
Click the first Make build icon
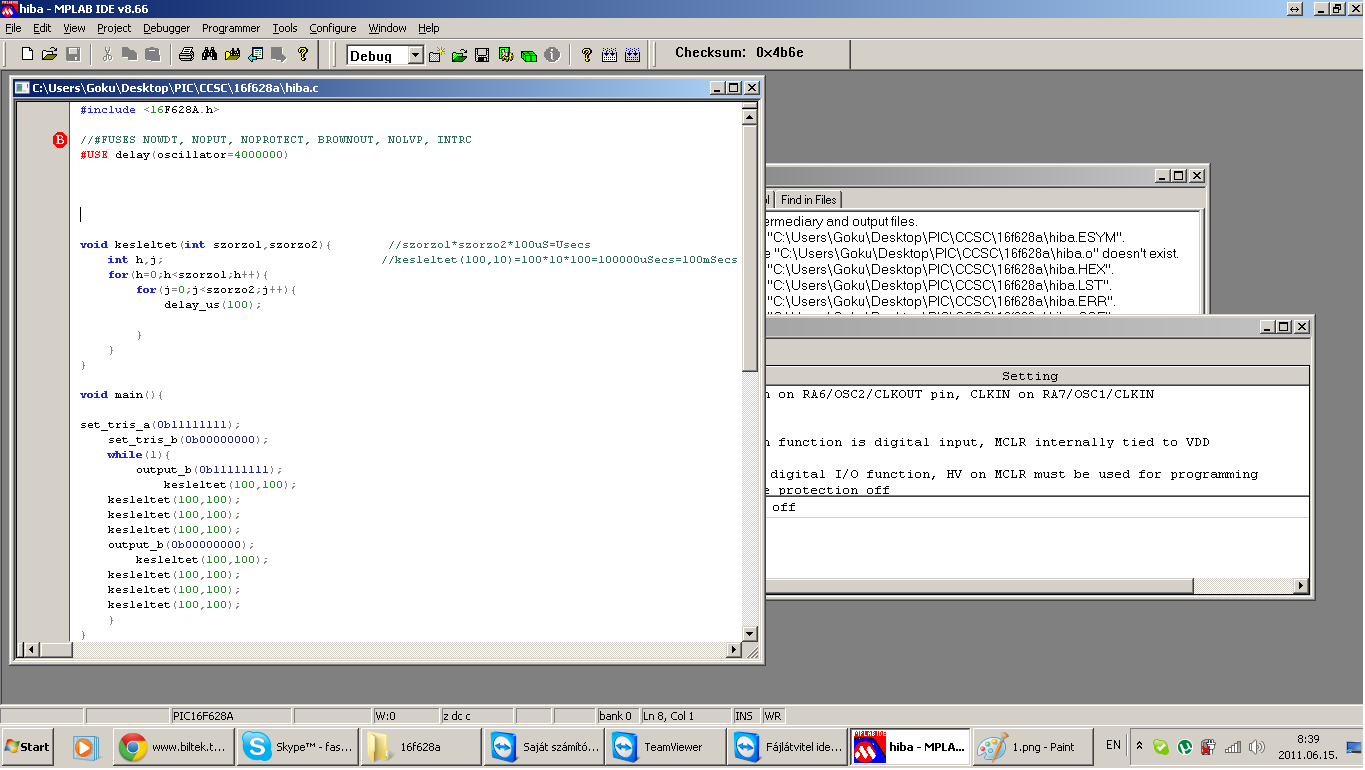pos(610,55)
